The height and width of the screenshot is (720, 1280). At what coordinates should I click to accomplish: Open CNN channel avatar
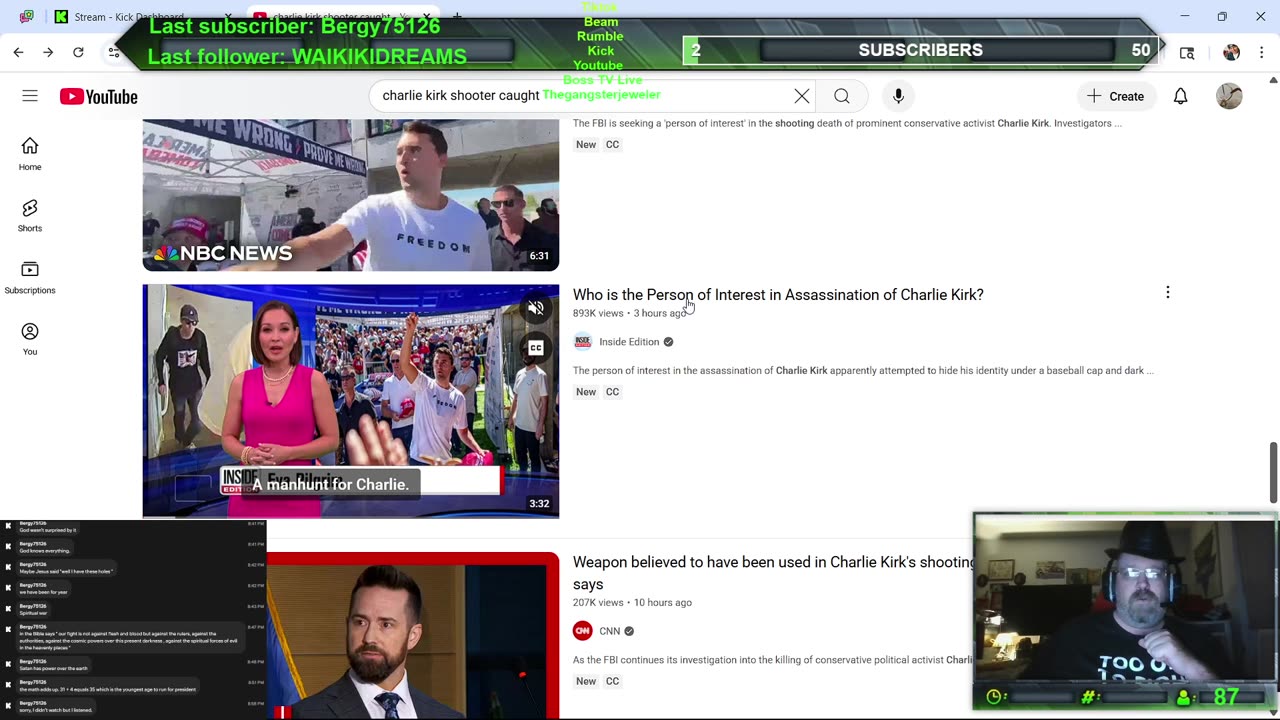click(582, 631)
